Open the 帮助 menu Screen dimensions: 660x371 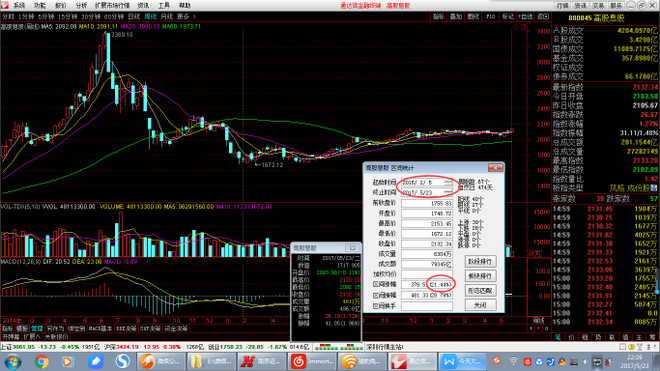(184, 5)
